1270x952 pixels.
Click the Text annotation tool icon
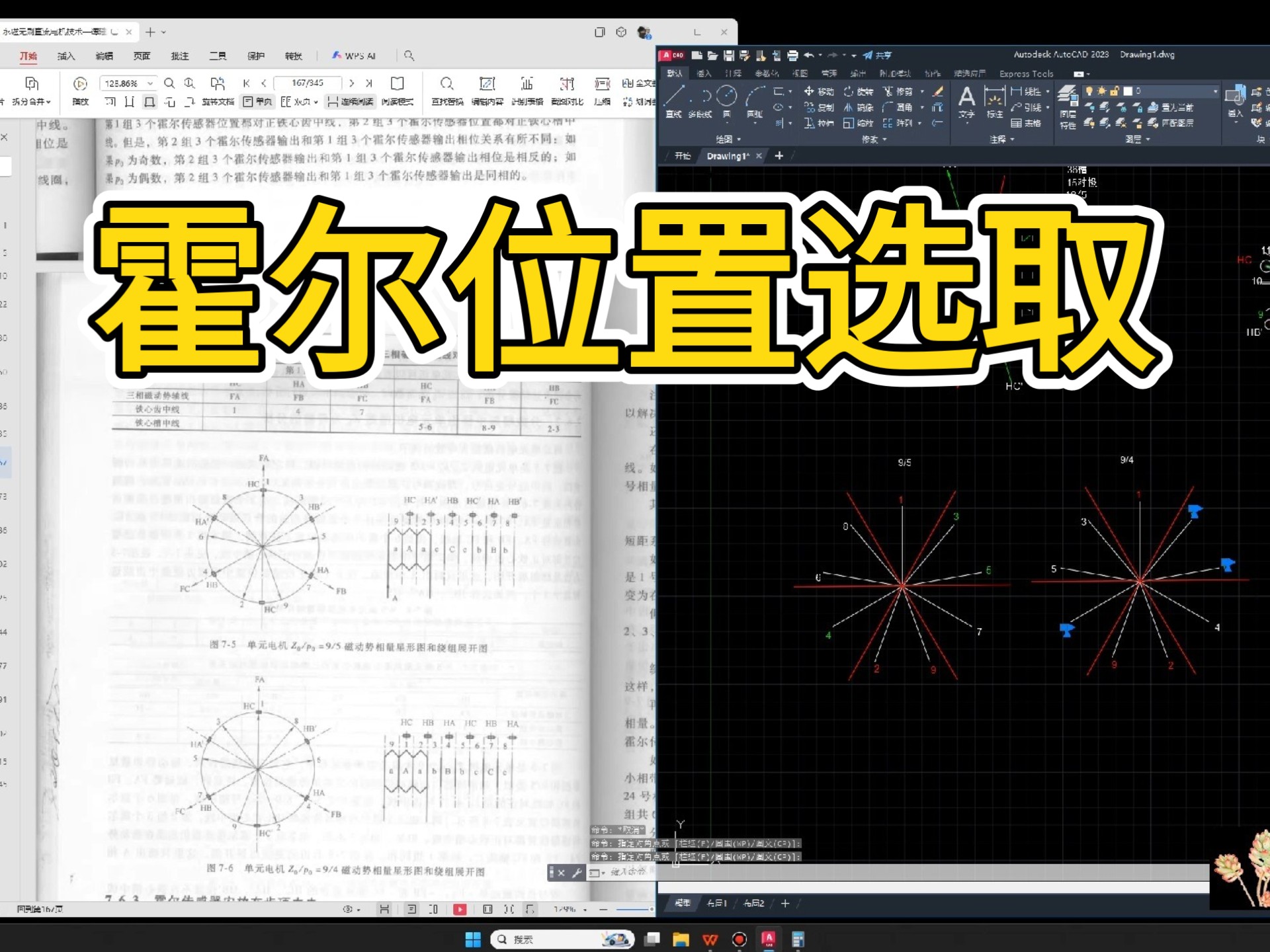tap(966, 98)
